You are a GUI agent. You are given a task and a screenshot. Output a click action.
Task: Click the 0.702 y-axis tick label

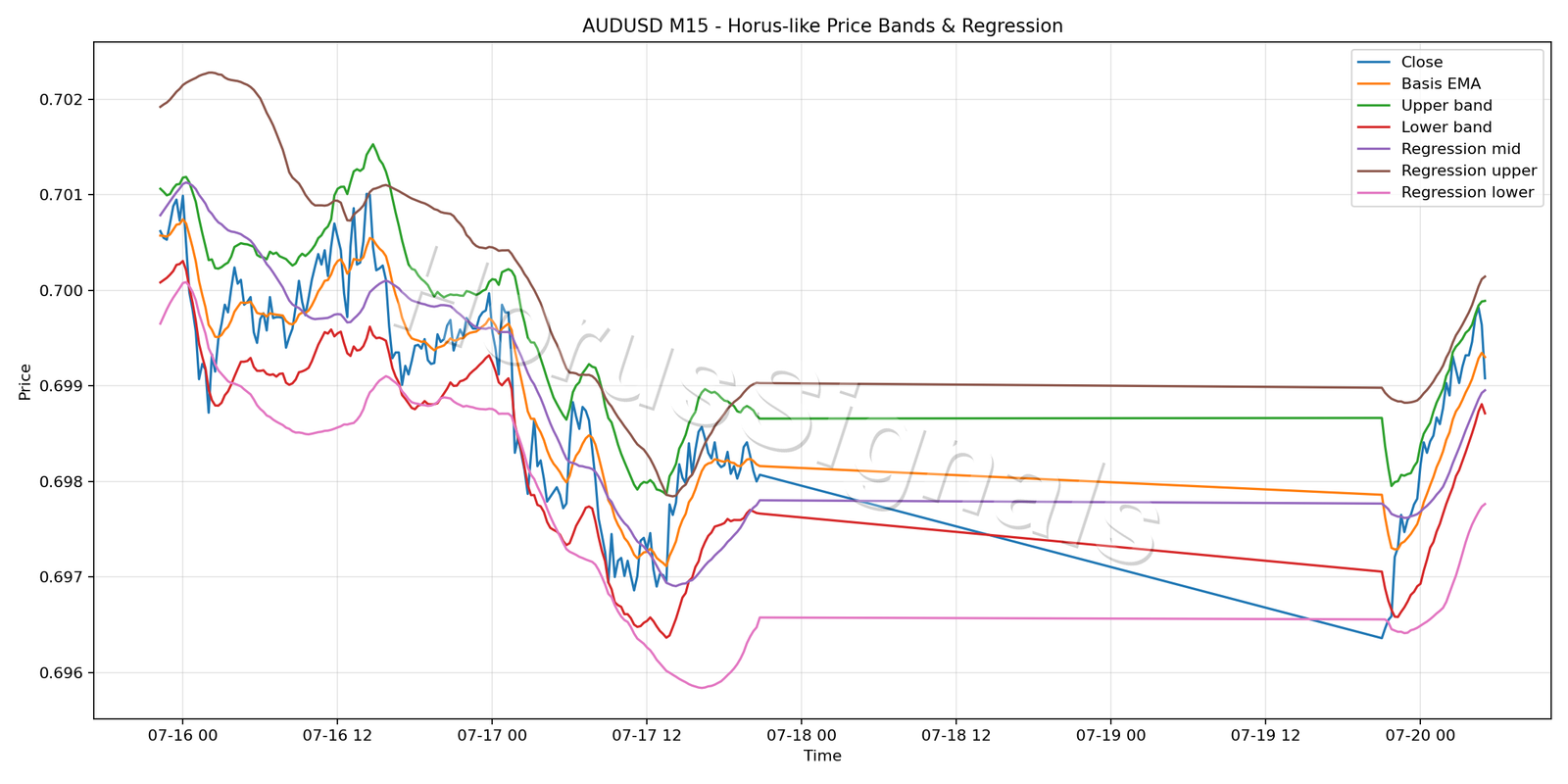click(x=61, y=100)
